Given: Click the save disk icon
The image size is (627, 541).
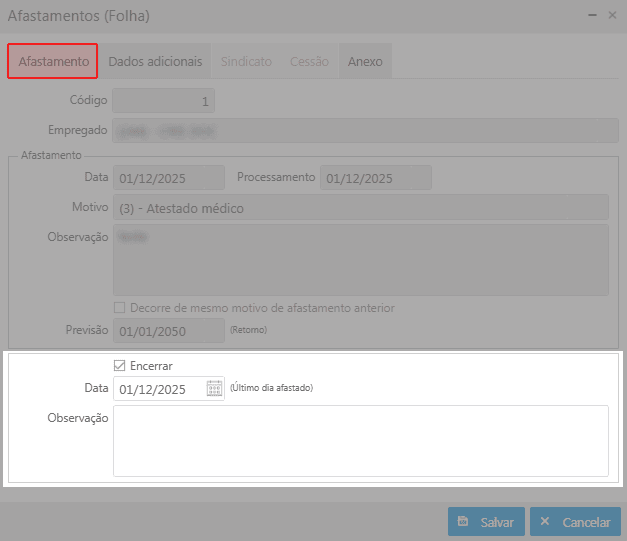Looking at the screenshot, I should [x=463, y=521].
